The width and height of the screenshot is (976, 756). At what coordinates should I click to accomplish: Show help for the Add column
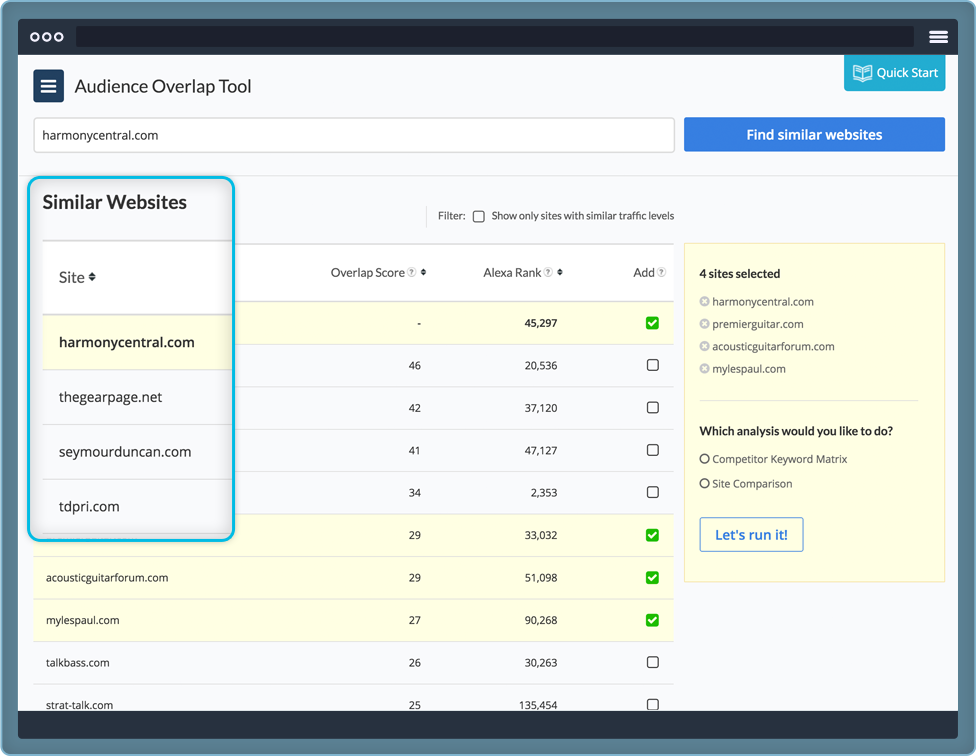coord(661,273)
